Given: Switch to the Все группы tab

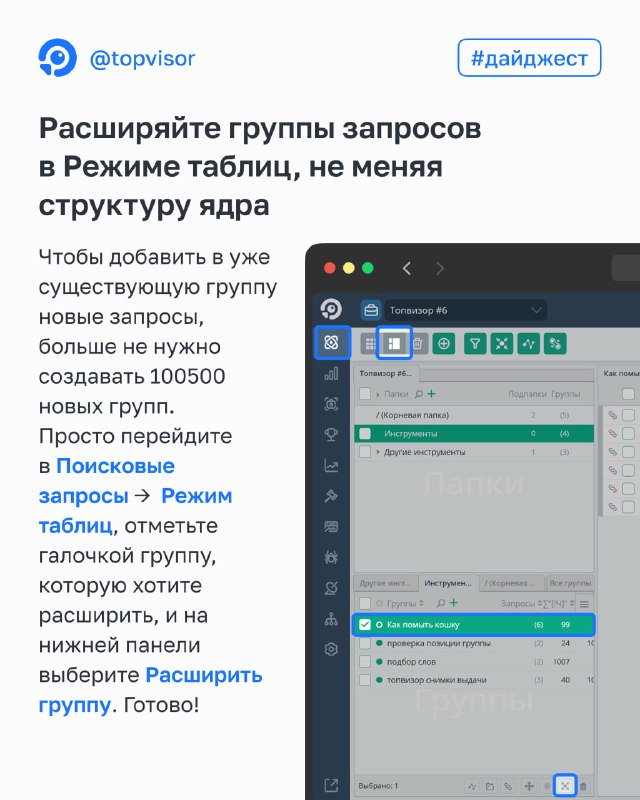Looking at the screenshot, I should (x=570, y=583).
